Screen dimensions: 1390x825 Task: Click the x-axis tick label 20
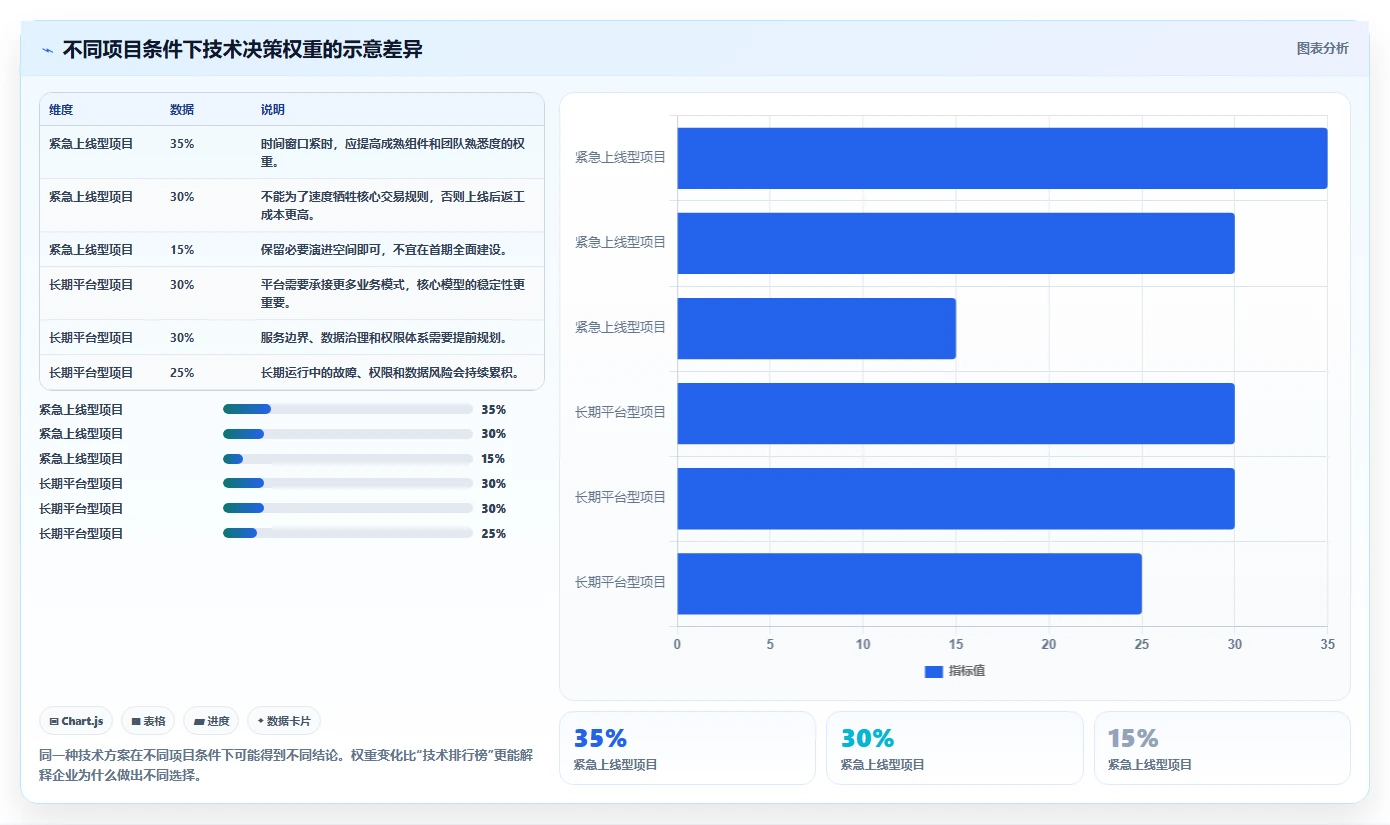coord(1049,644)
